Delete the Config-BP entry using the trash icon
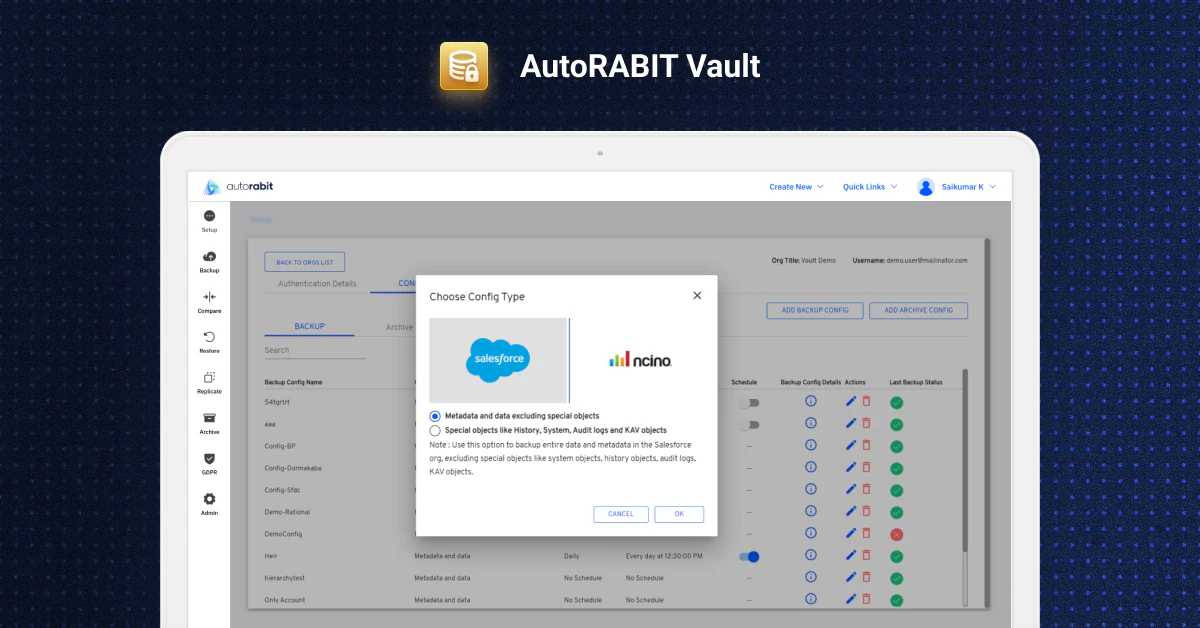 (865, 445)
